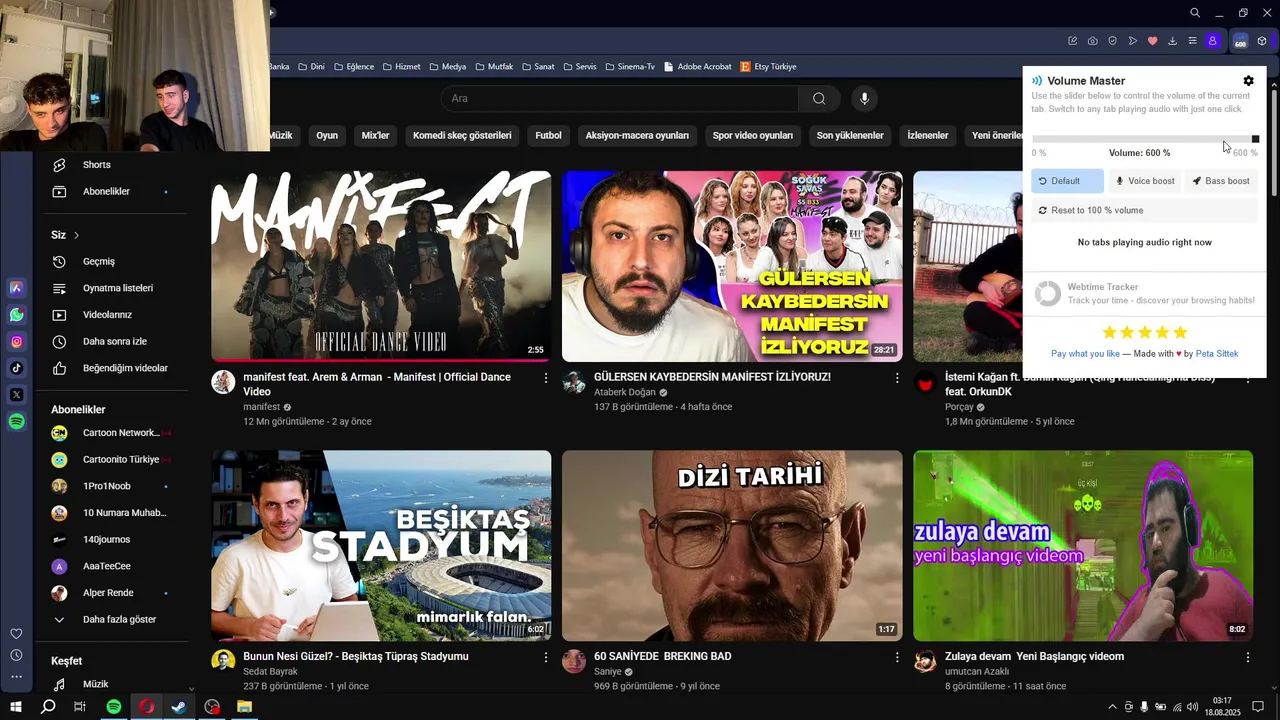This screenshot has height=720, width=1280.
Task: Open TikTok in Opera sidebar
Action: tap(17, 368)
